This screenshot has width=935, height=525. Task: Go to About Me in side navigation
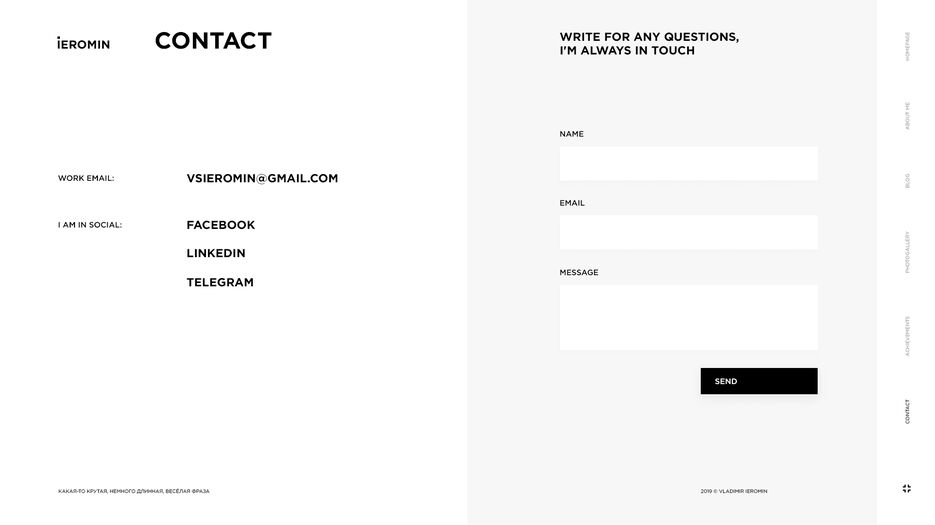(908, 116)
